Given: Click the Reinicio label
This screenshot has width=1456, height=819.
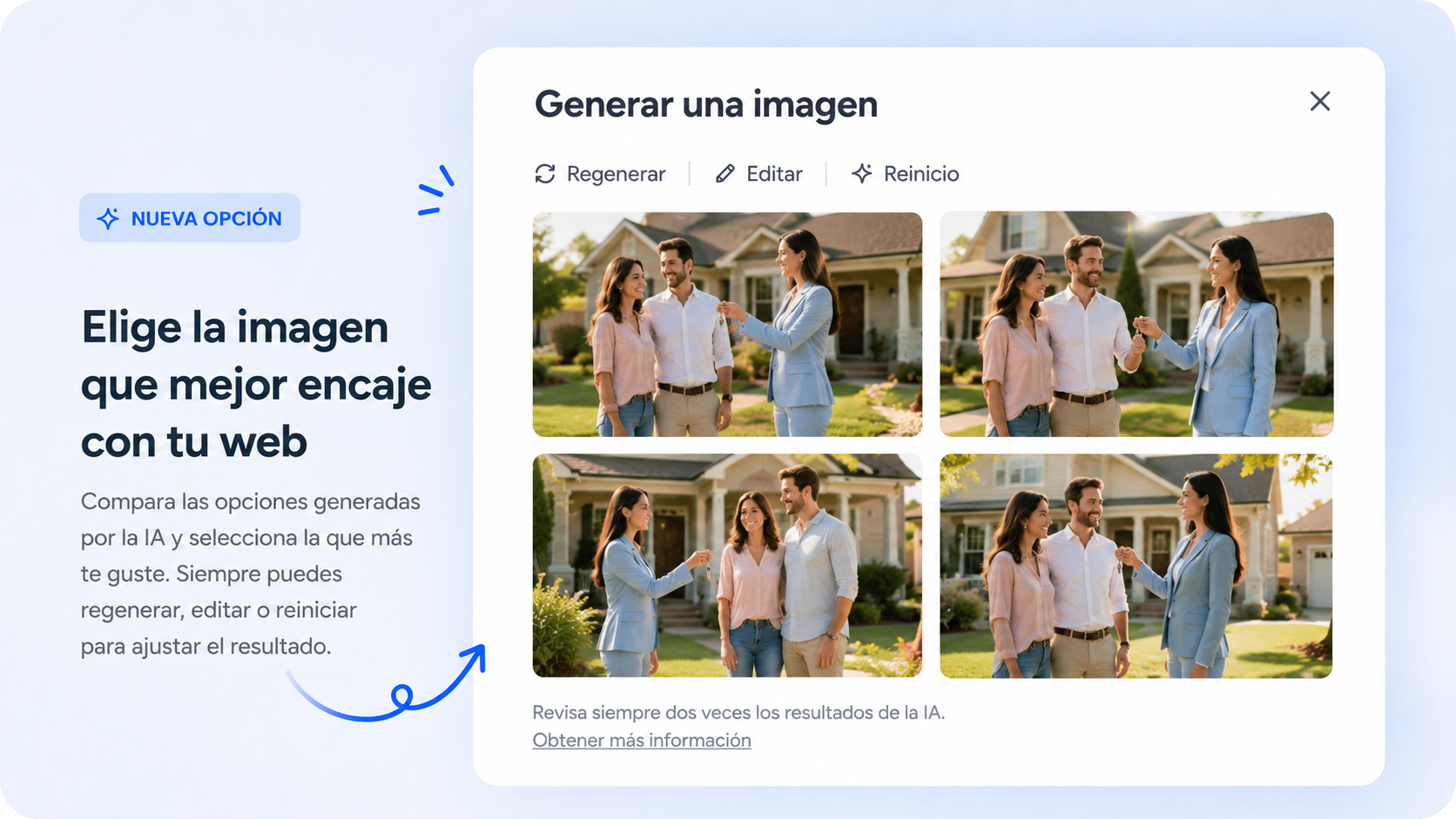Looking at the screenshot, I should pos(921,174).
